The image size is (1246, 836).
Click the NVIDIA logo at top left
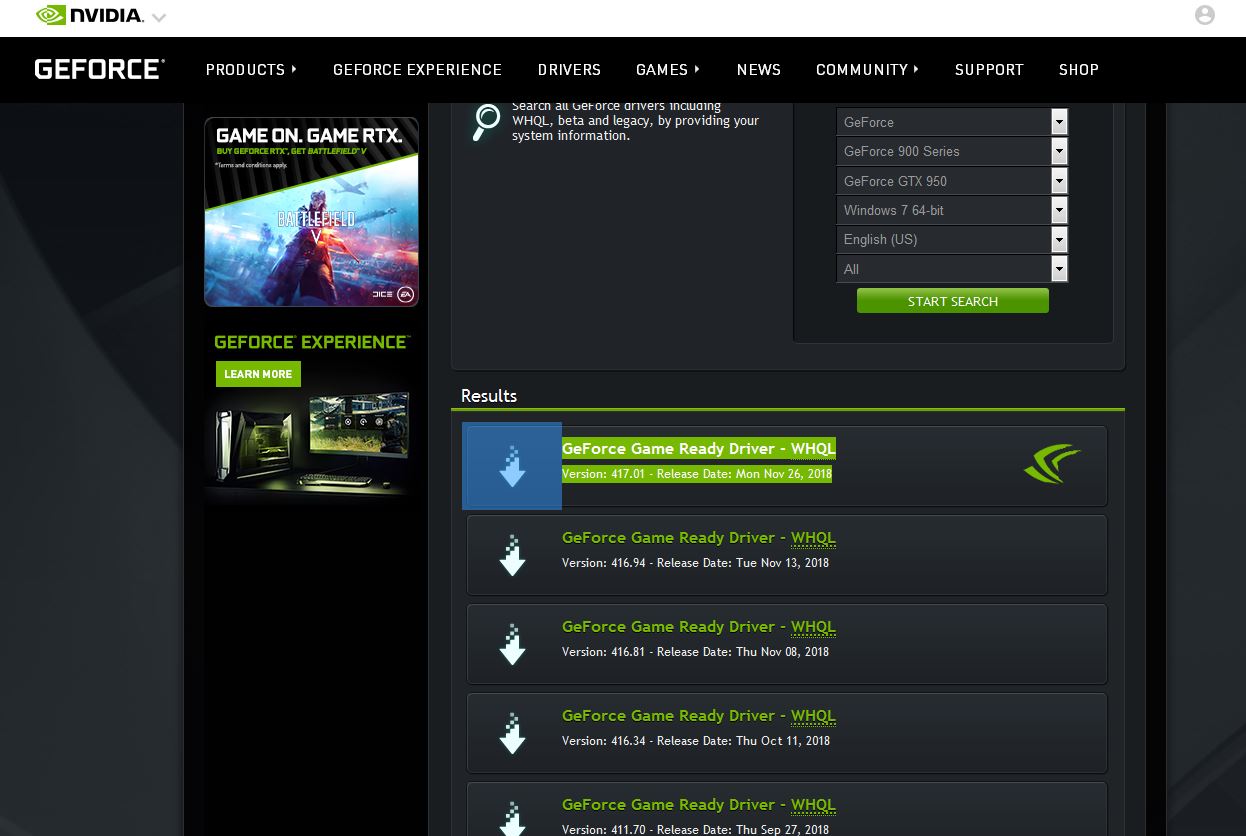point(90,16)
